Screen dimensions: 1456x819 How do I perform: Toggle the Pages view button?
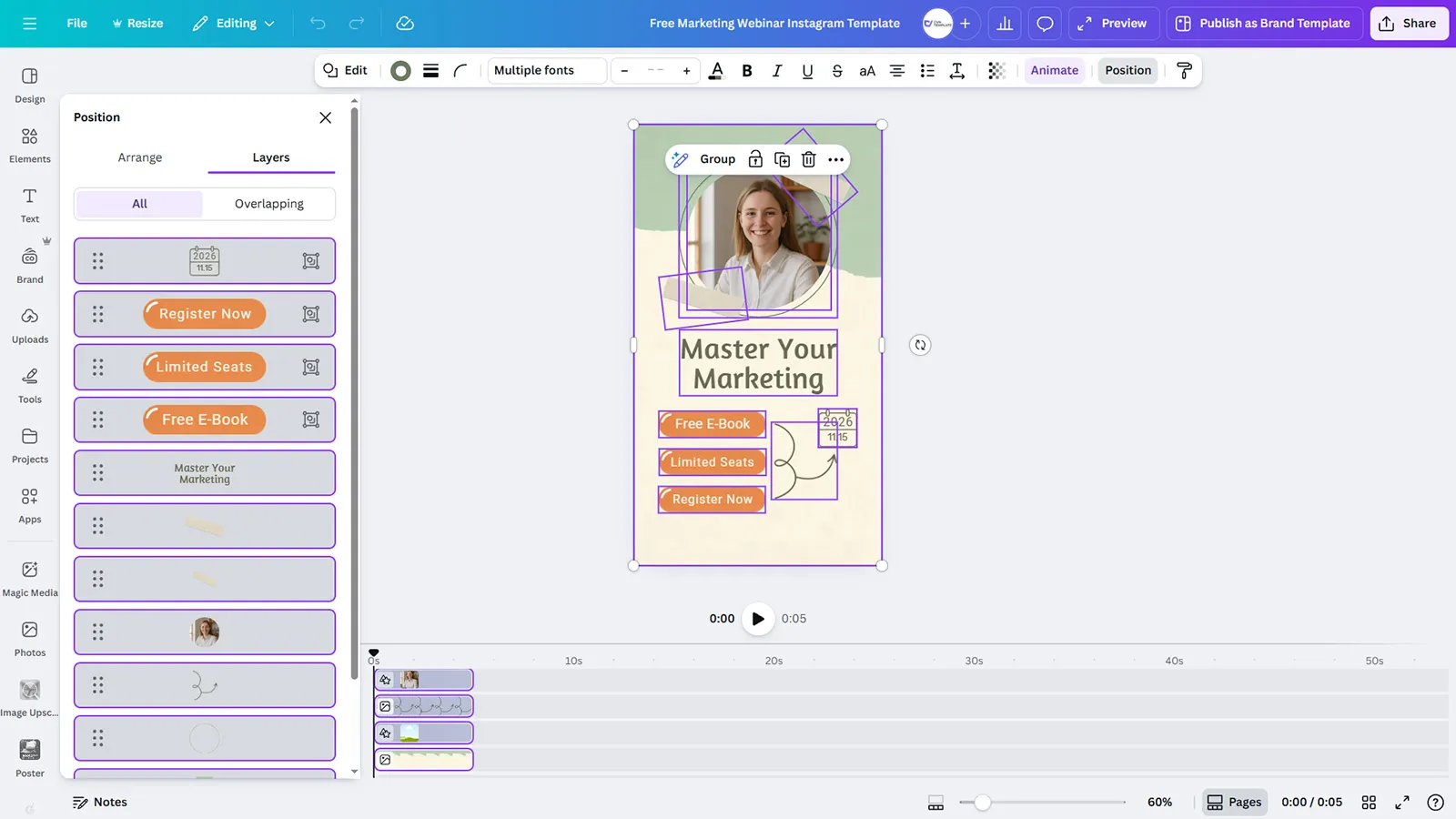(x=1234, y=802)
